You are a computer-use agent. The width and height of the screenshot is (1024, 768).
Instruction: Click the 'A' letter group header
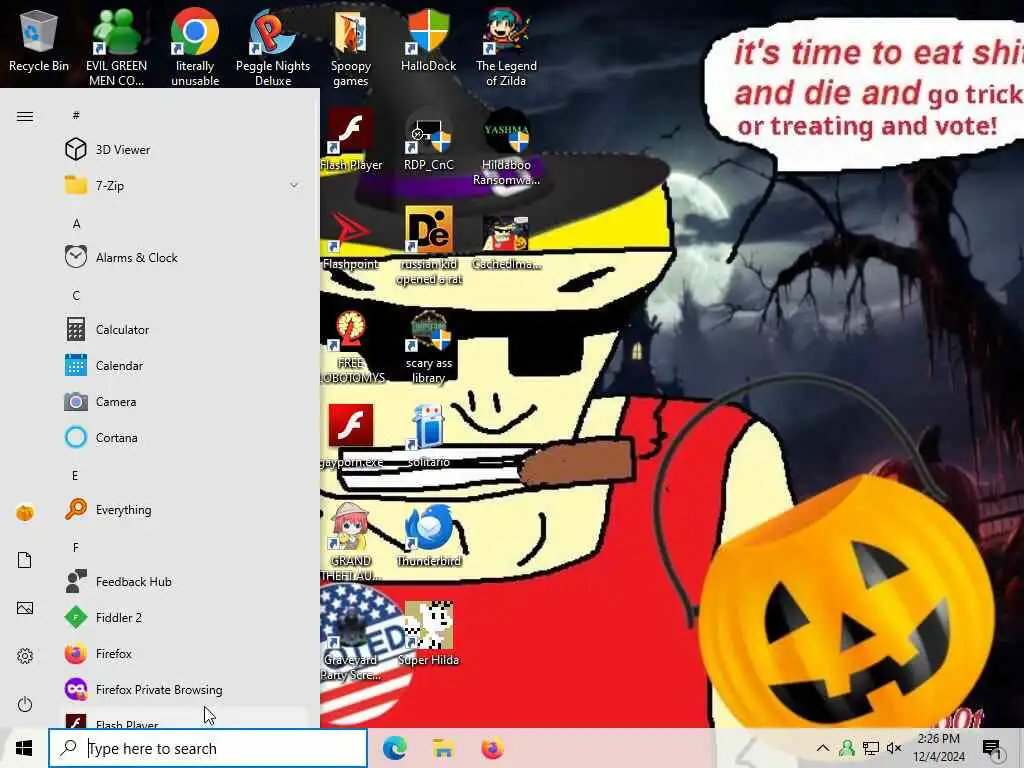point(76,223)
